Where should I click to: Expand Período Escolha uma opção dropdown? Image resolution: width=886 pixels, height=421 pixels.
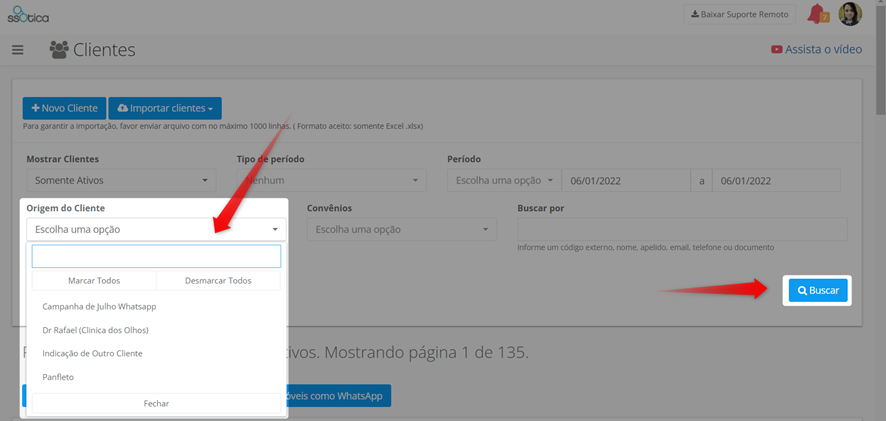504,181
